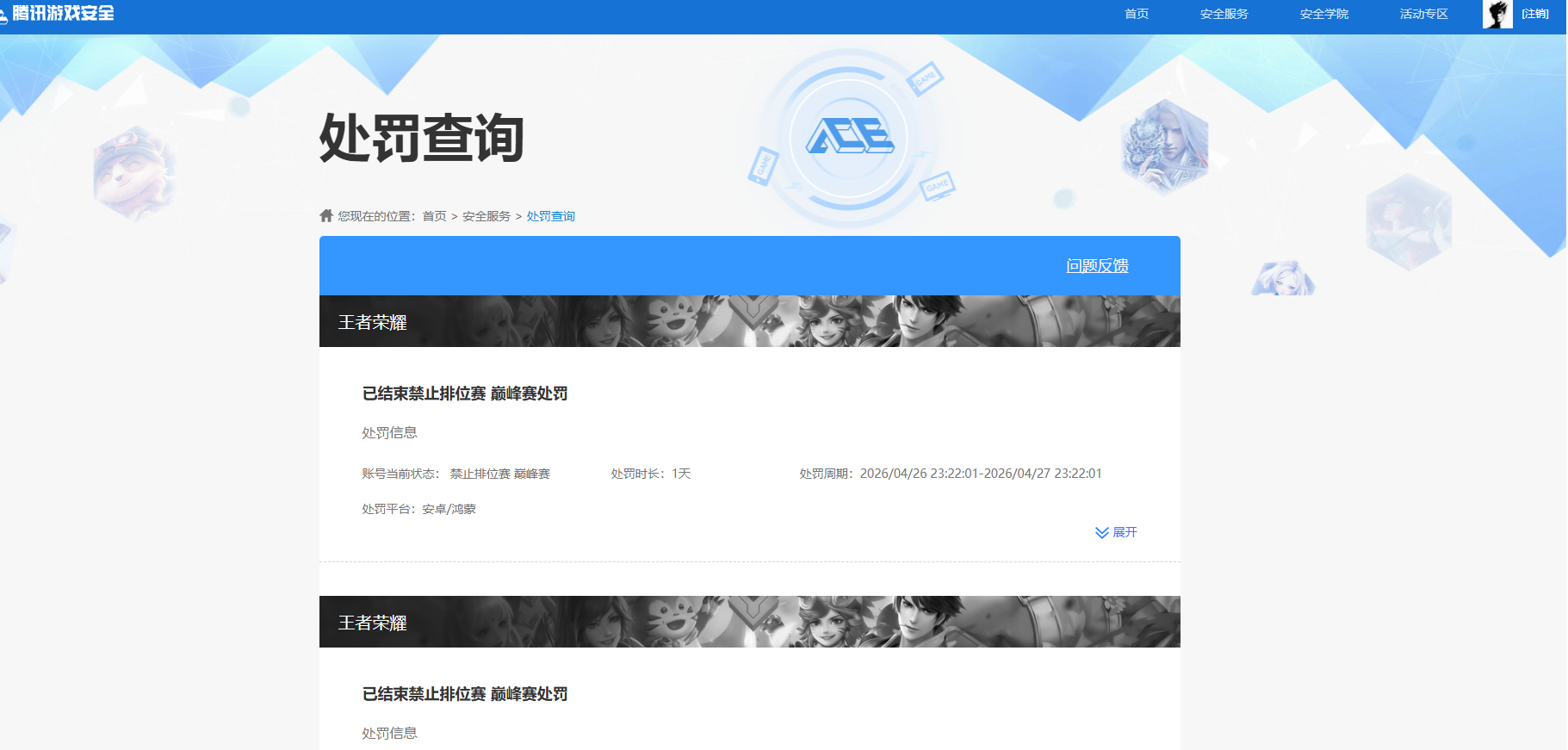Click the first 王者荣耀 banner title

[x=373, y=322]
